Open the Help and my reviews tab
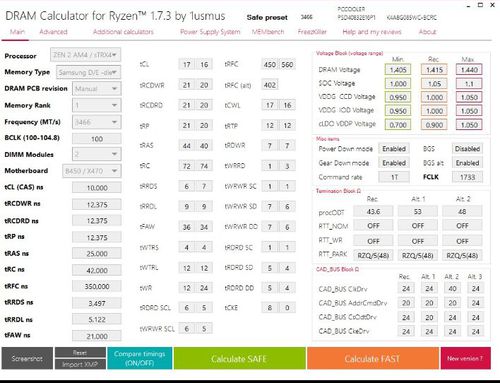The width and height of the screenshot is (500, 383). coord(372,32)
